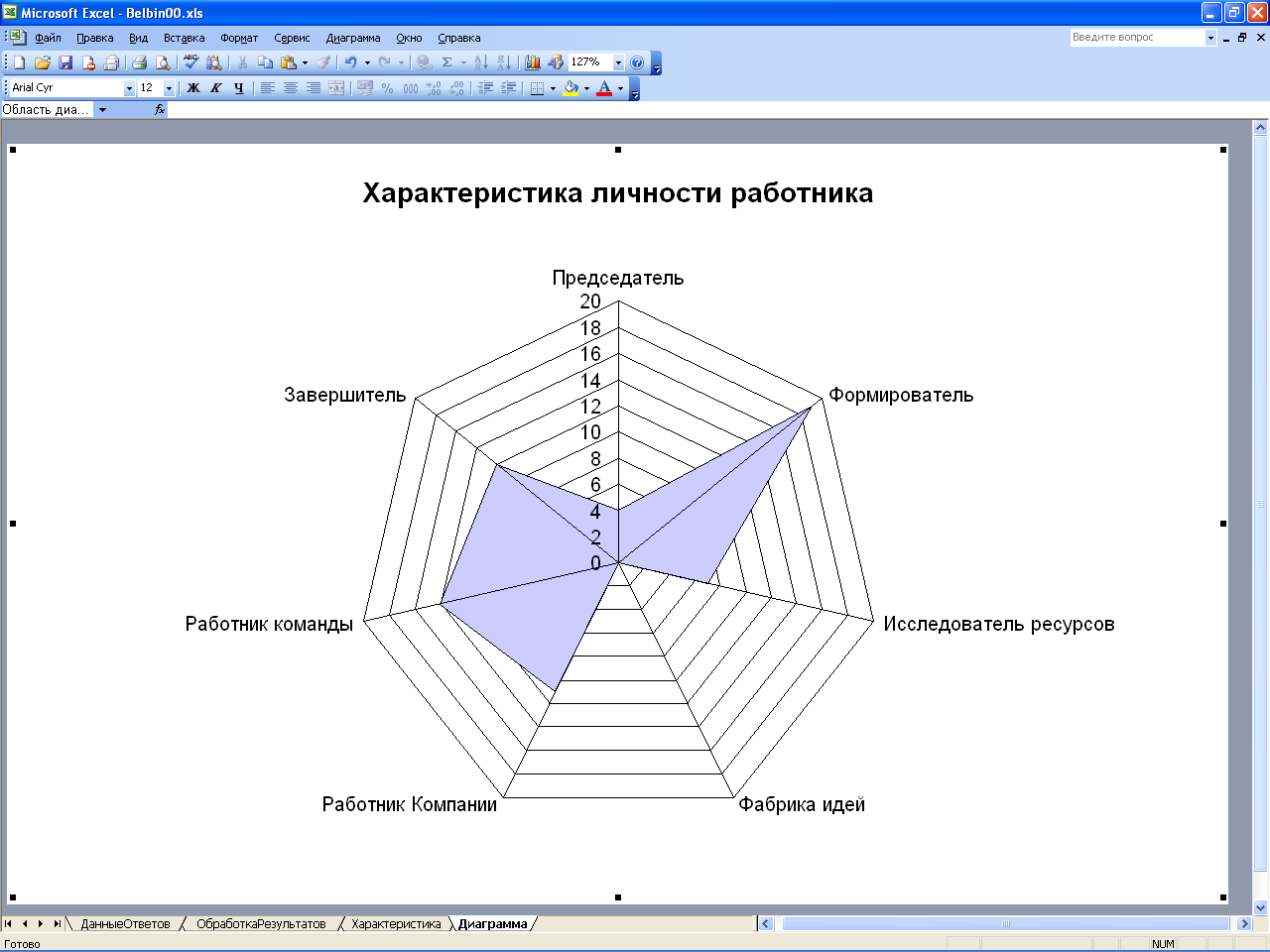Save the workbook with floppy icon
Screen dimensions: 1270x952
point(65,62)
